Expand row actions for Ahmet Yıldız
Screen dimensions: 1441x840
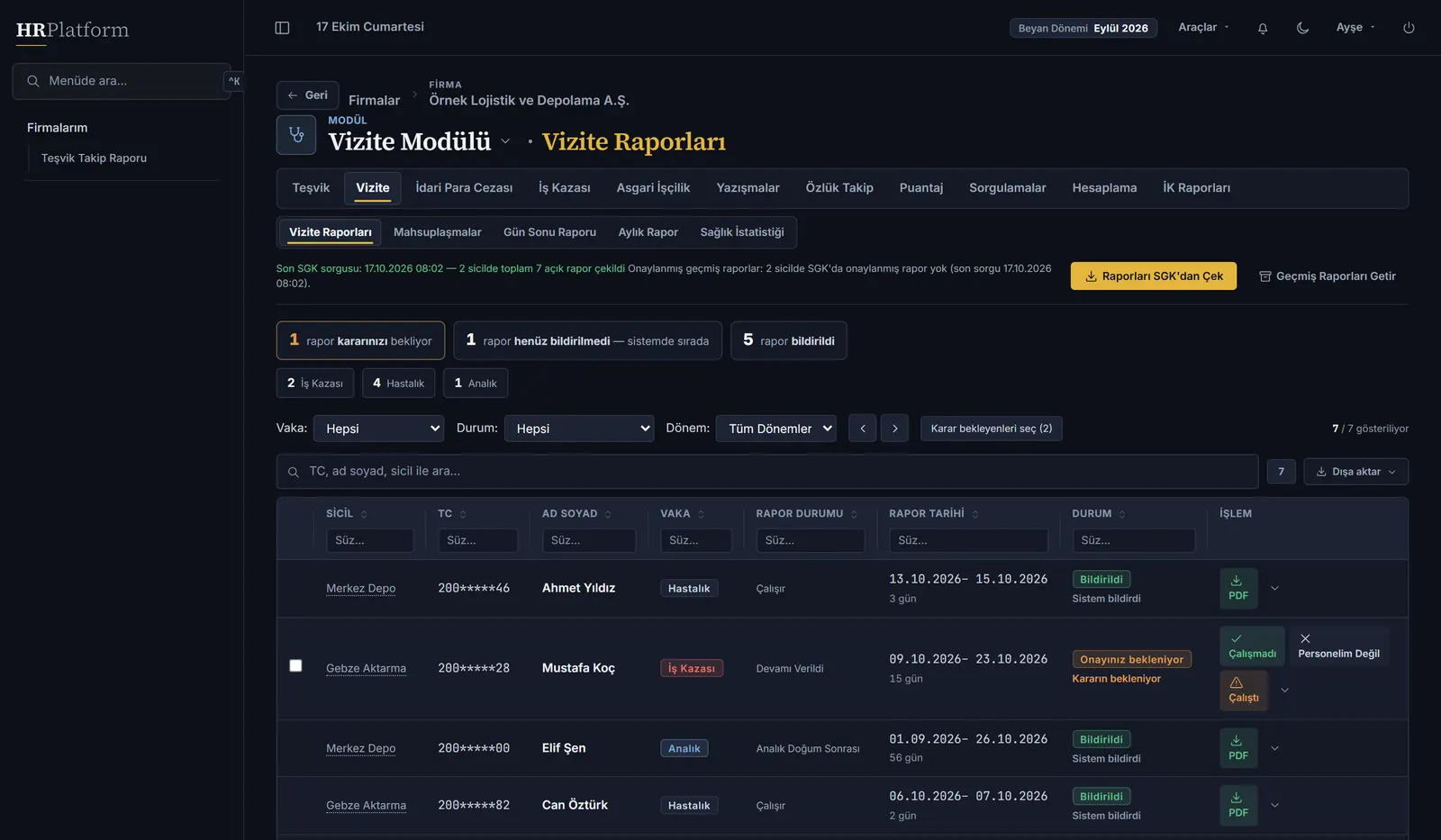tap(1274, 589)
